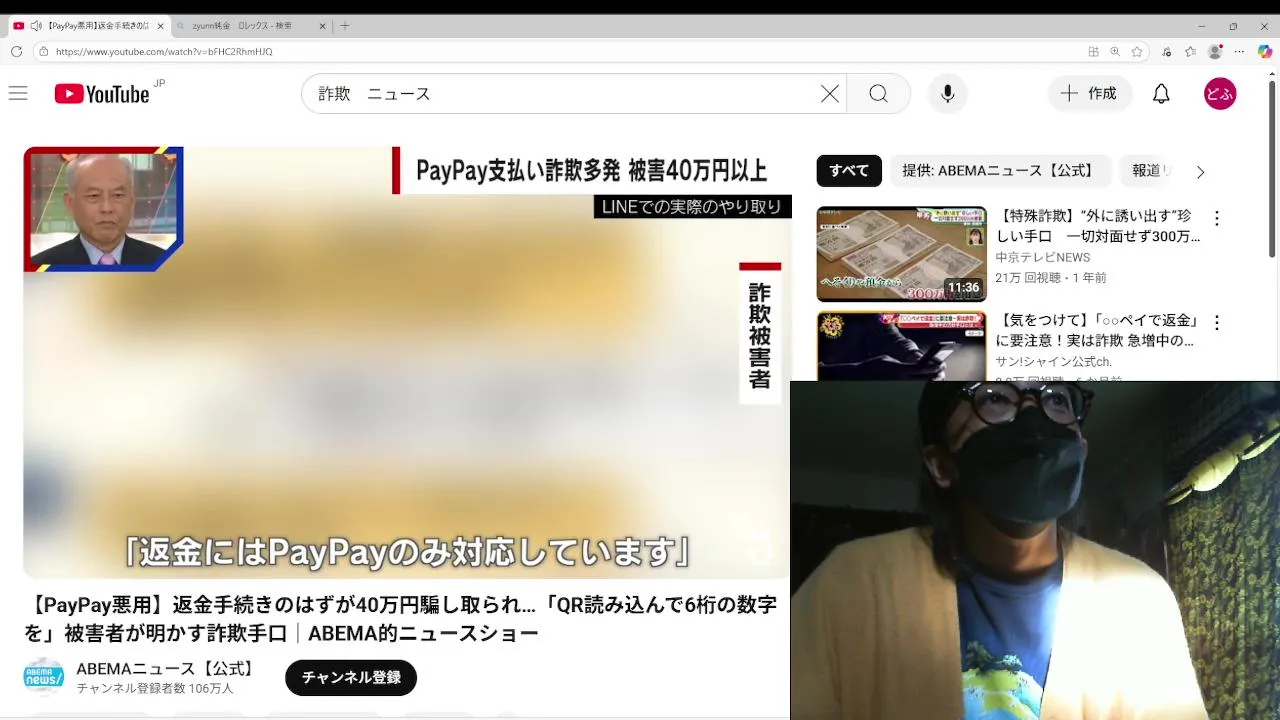Open the favorites list icon
The height and width of the screenshot is (720, 1280).
point(1190,52)
